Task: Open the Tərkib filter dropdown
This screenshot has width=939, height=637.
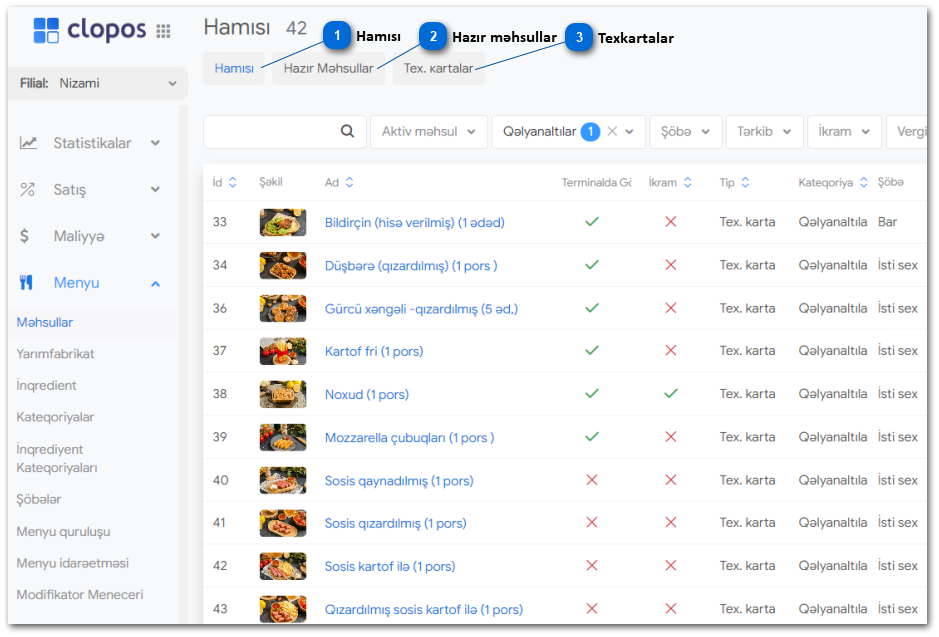Action: tap(764, 132)
